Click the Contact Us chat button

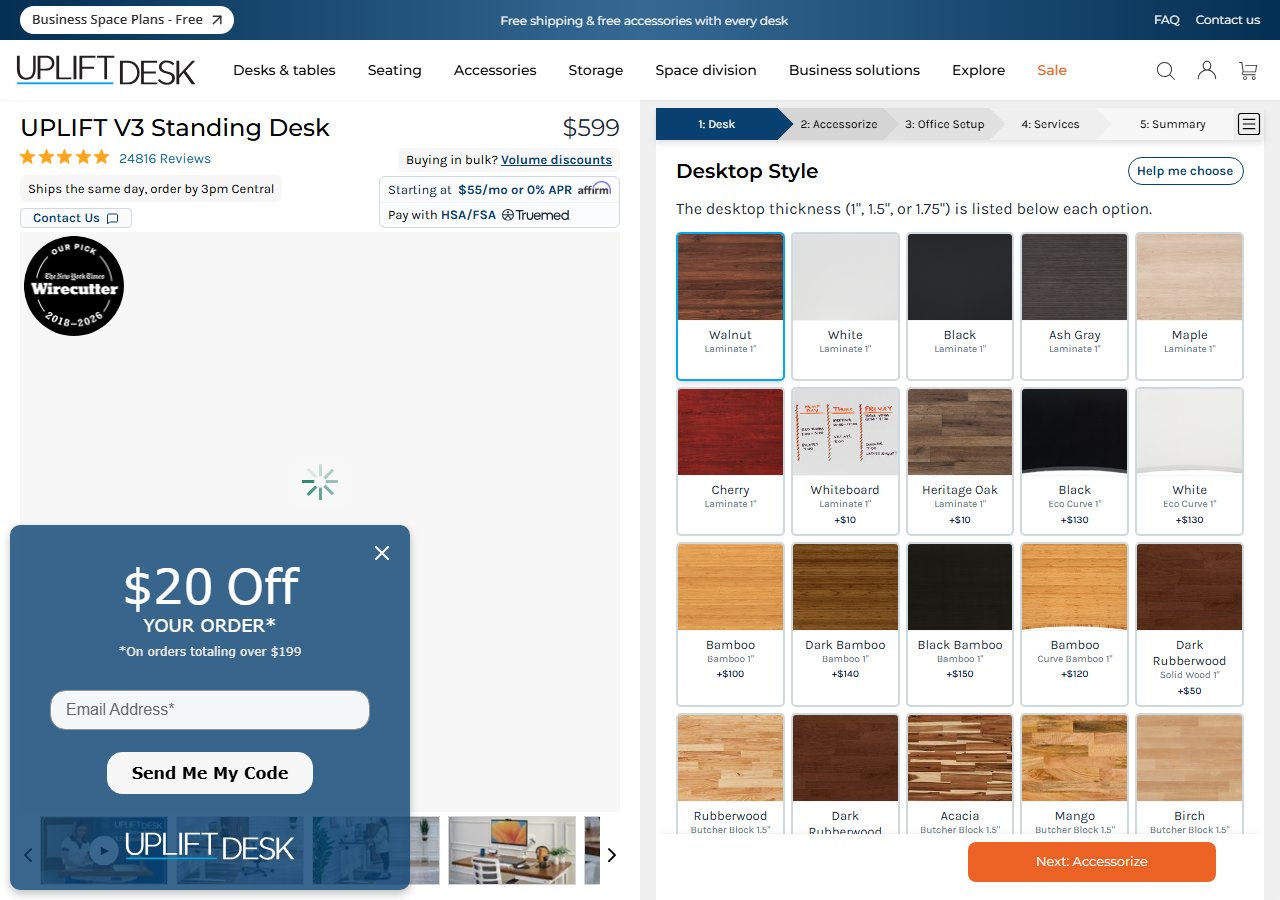(75, 218)
